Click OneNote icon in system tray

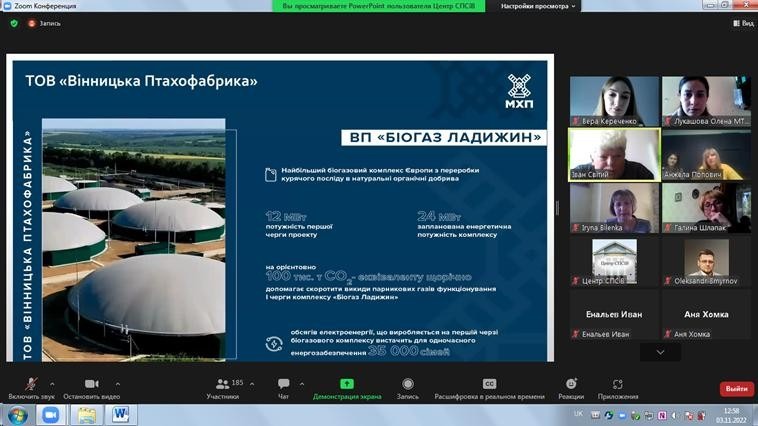[662, 415]
